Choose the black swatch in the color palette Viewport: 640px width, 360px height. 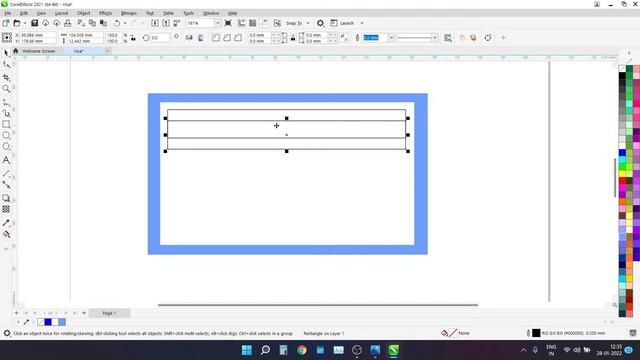(622, 76)
